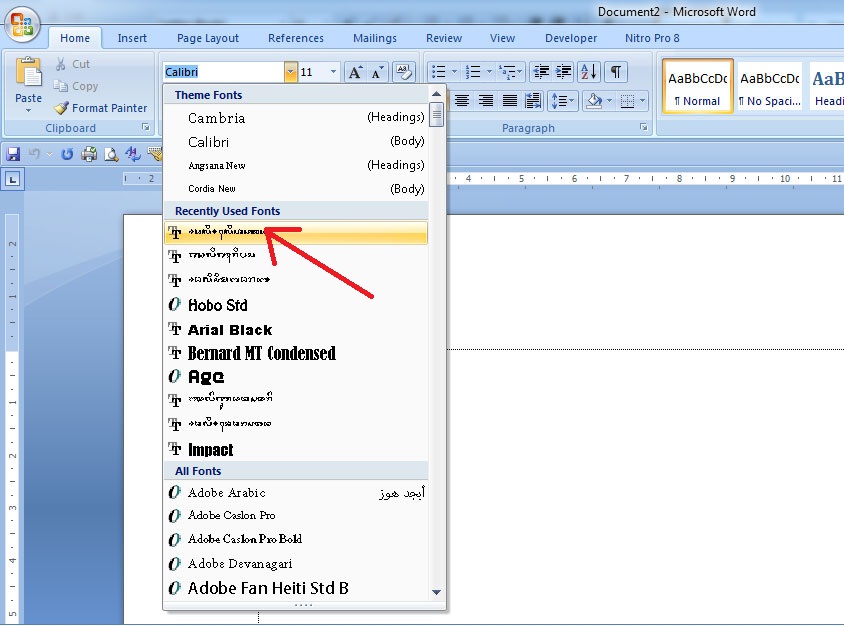Choose Angsana New (Headings) font

click(296, 165)
